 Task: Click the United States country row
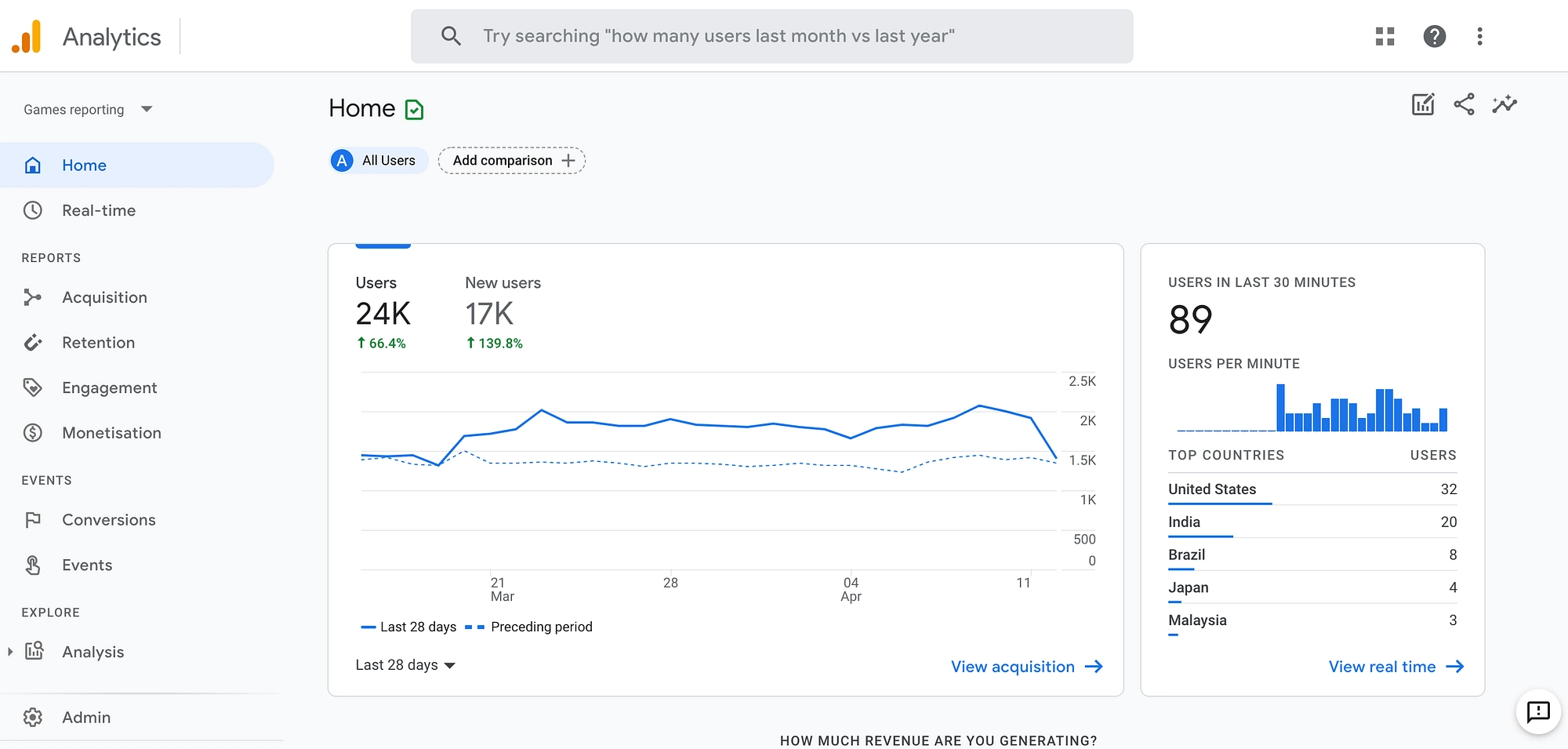[x=1312, y=489]
